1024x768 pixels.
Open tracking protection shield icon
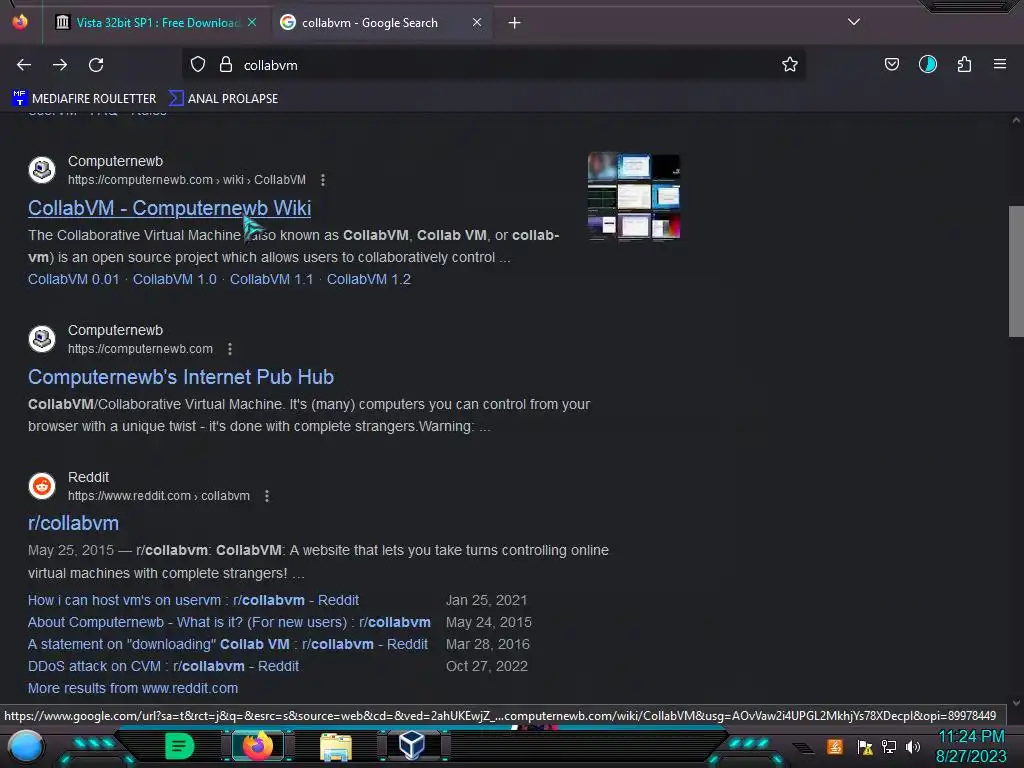coord(198,65)
